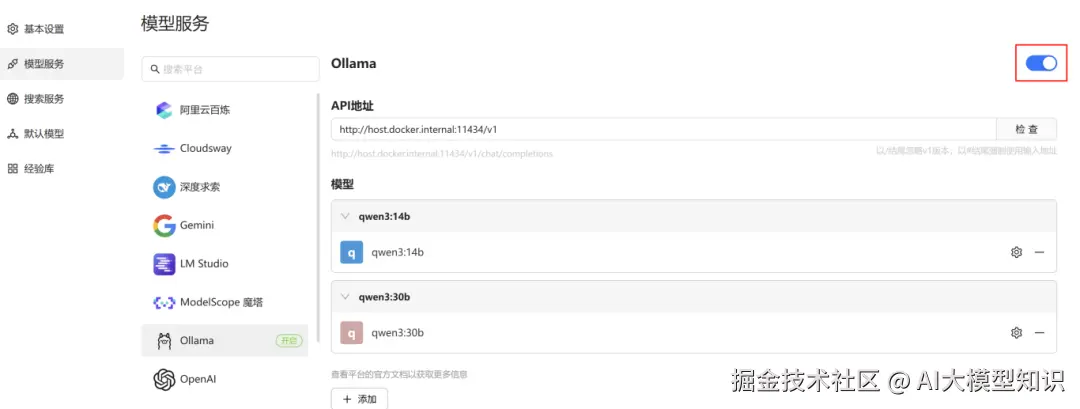Click the 检查 button
This screenshot has height=409, width=1080.
click(1026, 129)
